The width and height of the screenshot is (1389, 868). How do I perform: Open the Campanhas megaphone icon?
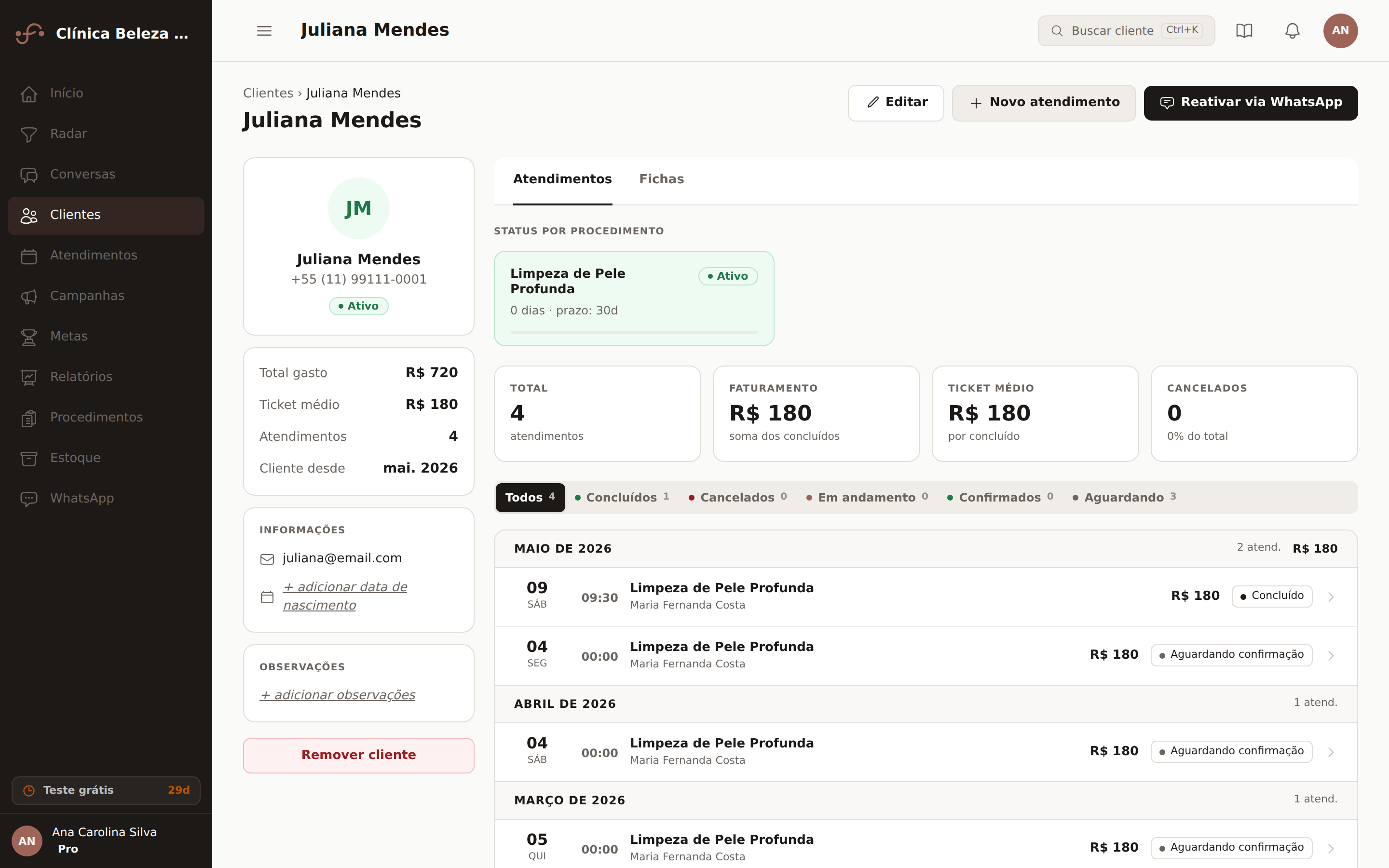coord(29,296)
